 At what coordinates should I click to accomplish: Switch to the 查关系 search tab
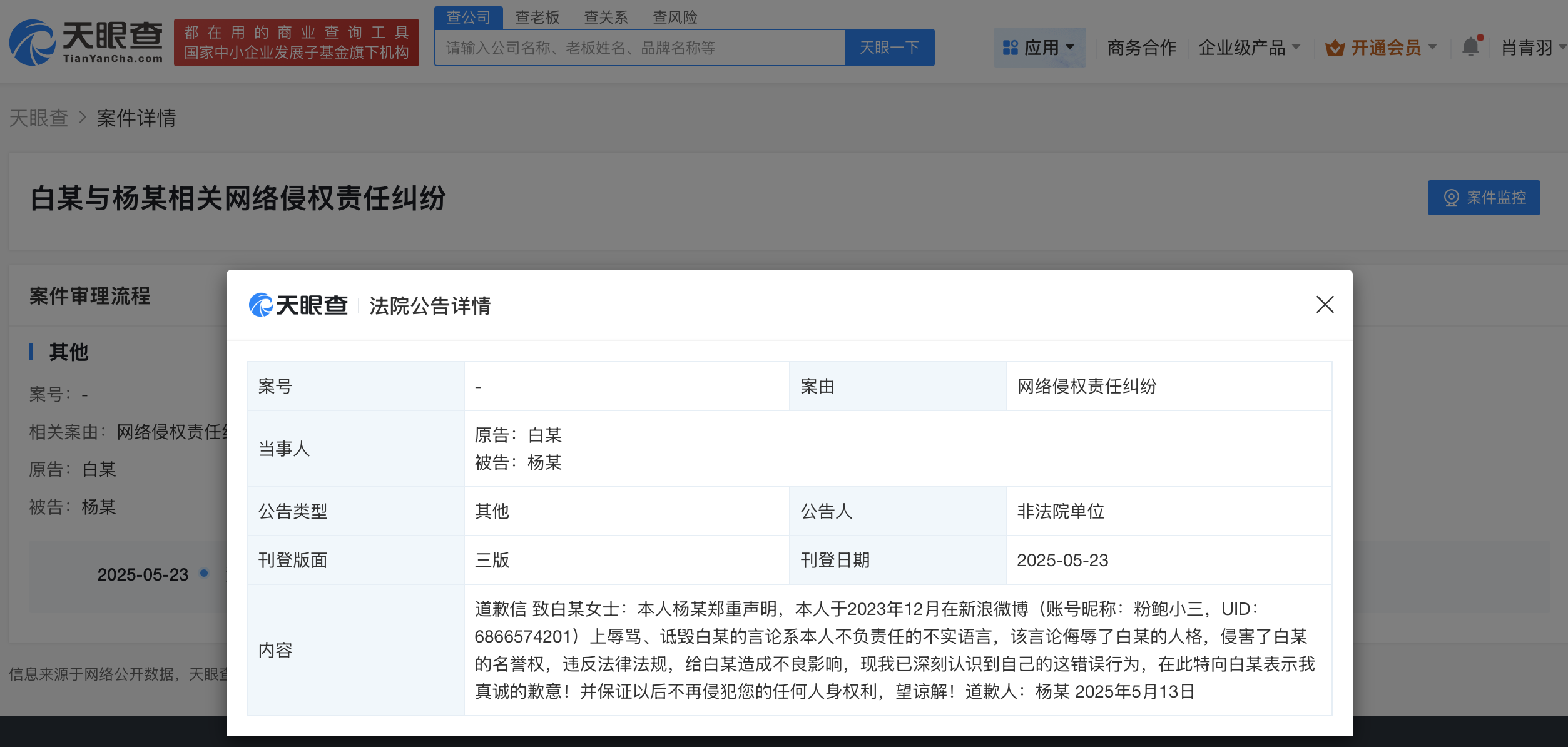(606, 18)
